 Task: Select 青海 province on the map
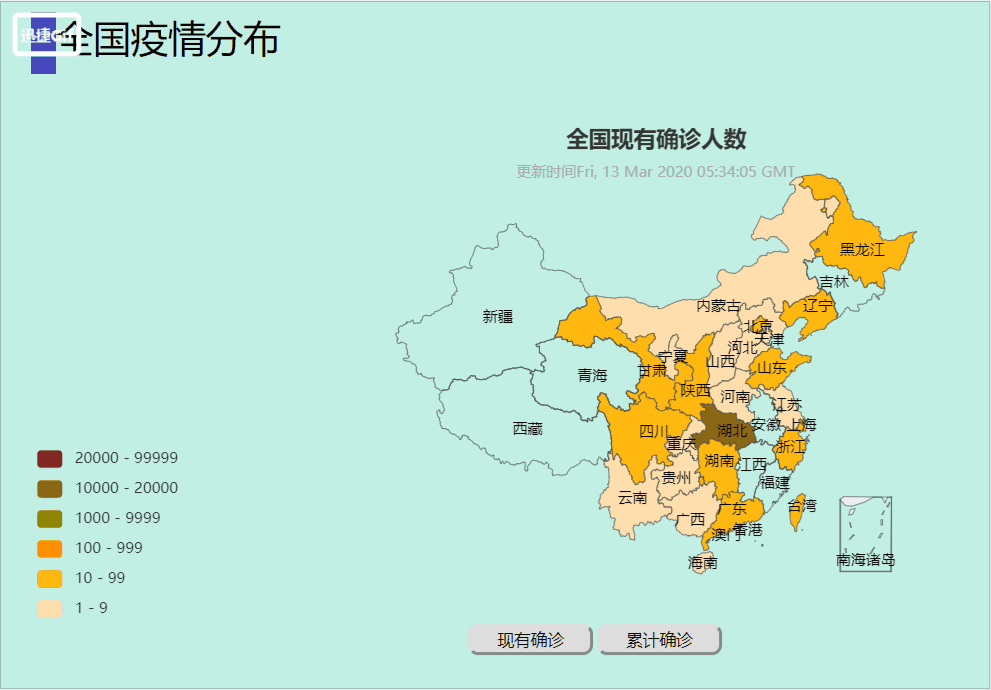(x=591, y=376)
